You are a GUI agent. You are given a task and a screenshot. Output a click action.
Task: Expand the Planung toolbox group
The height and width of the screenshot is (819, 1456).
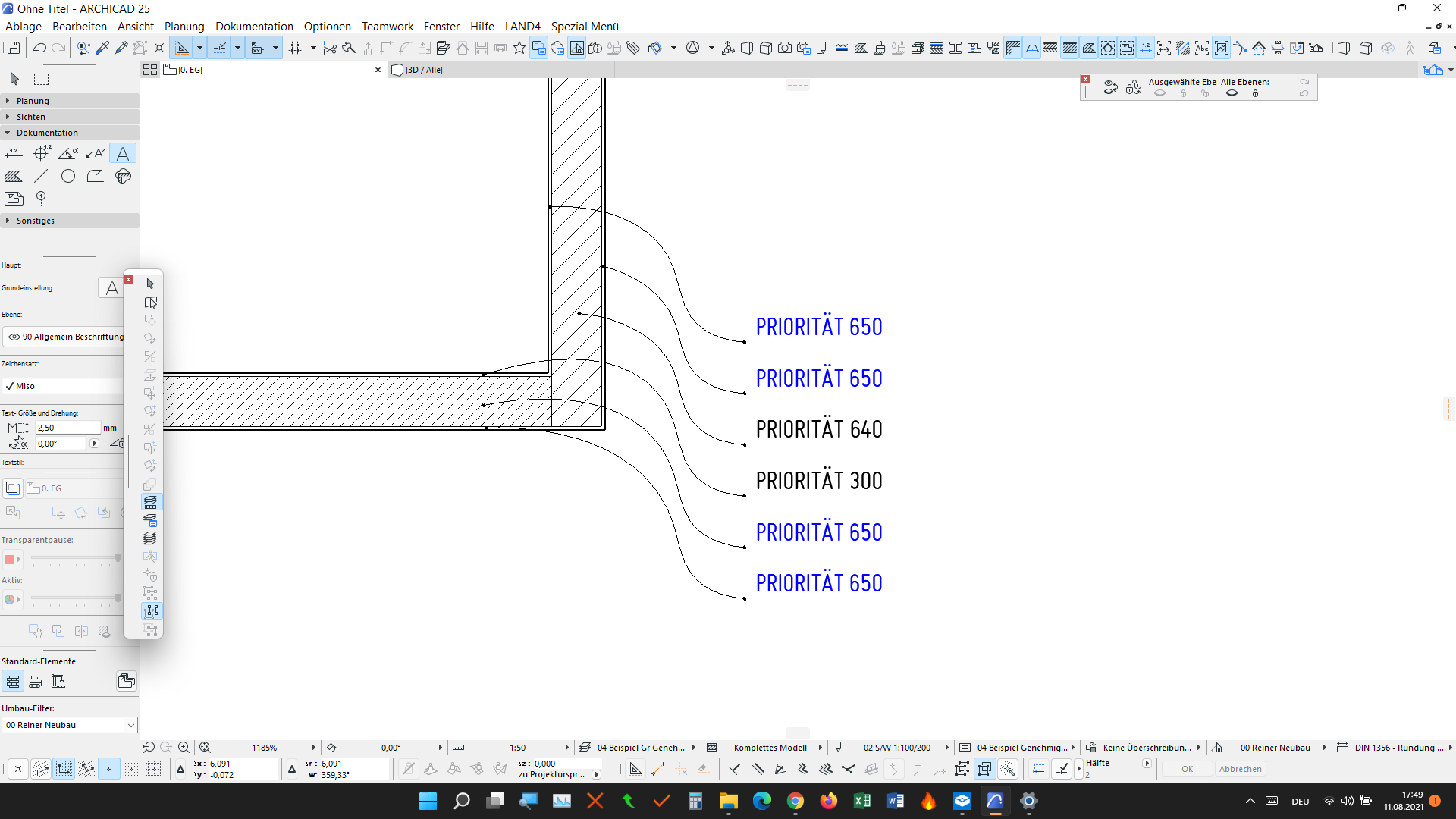pos(8,101)
